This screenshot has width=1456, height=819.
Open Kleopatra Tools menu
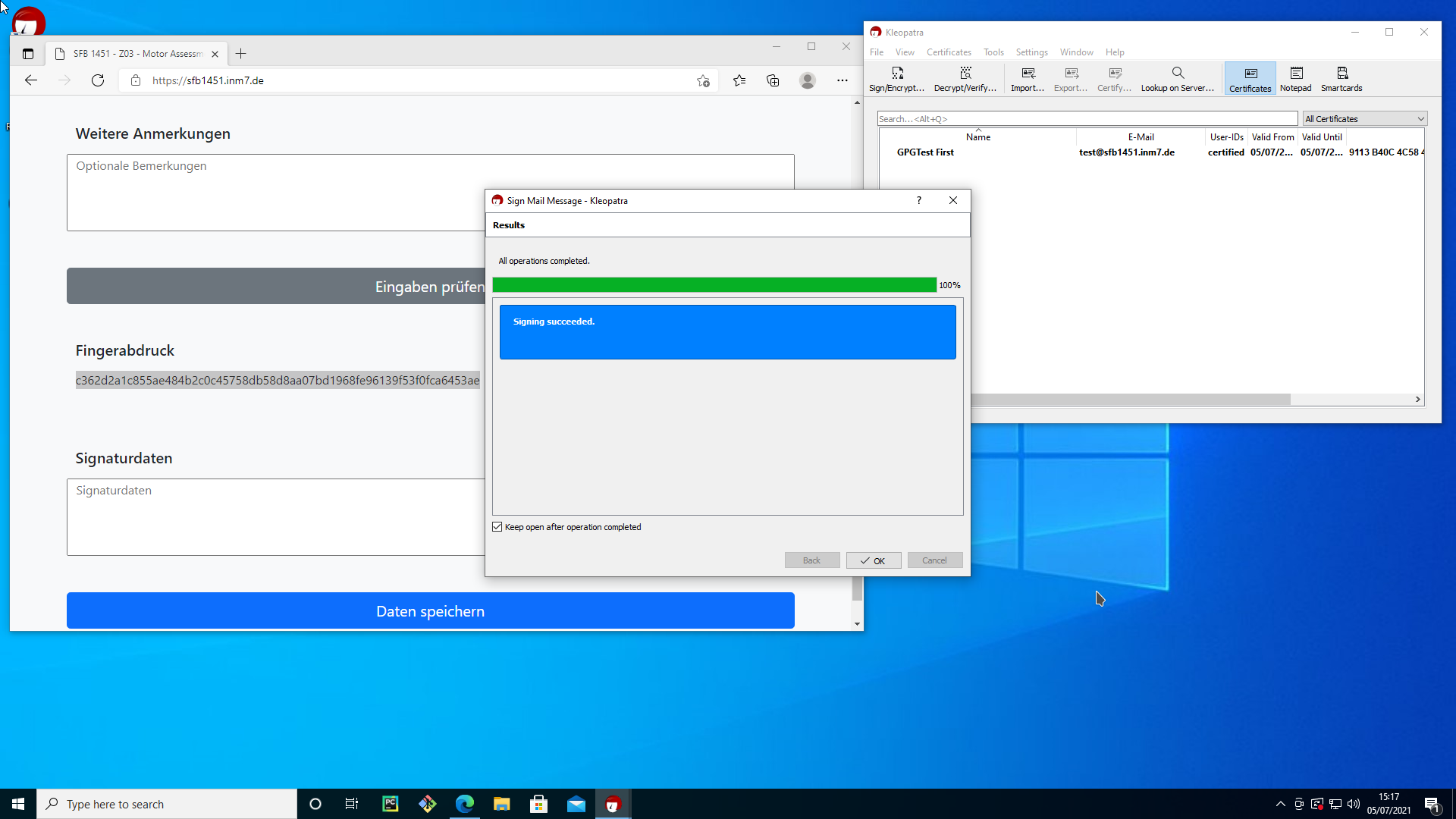[993, 52]
